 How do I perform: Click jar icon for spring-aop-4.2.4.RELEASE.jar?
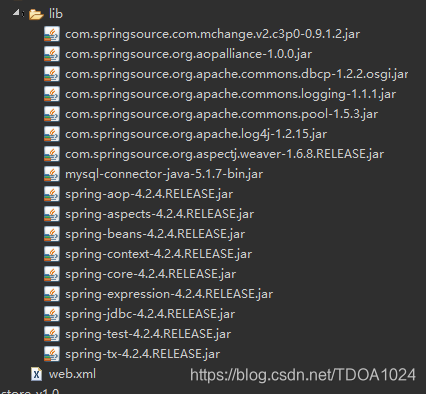click(52, 194)
